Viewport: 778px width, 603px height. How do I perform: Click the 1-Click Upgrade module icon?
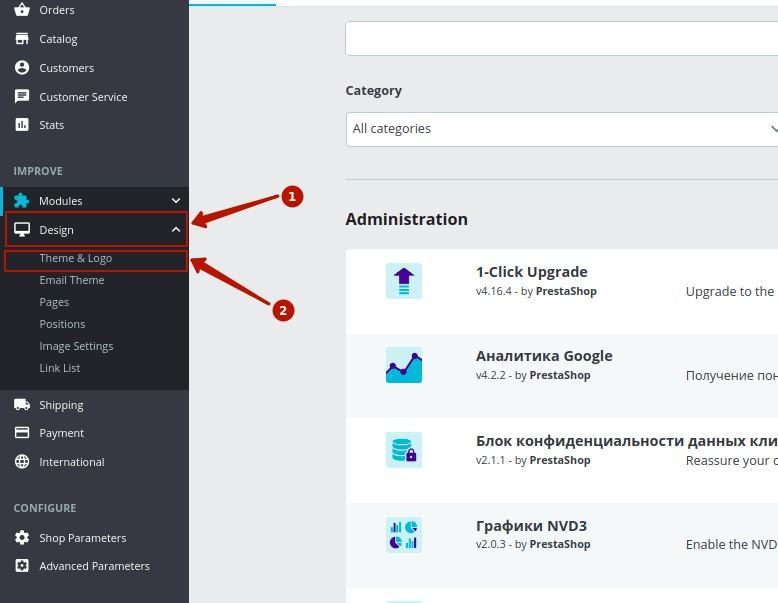[404, 281]
